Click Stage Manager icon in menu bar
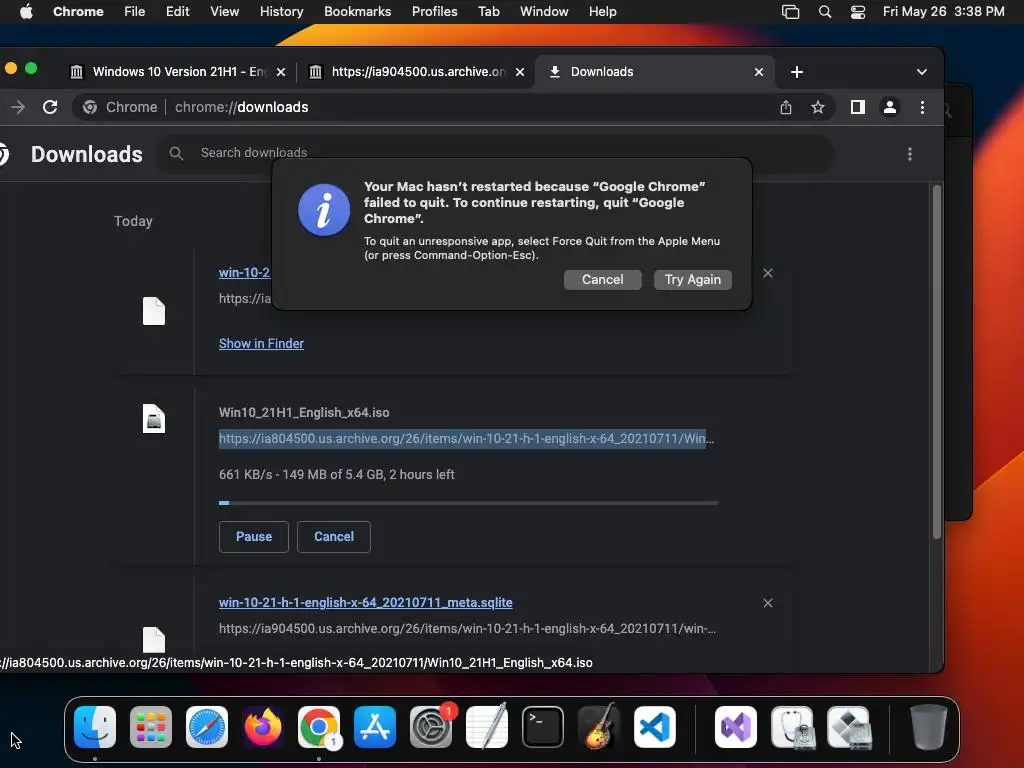This screenshot has width=1024, height=768. (790, 12)
